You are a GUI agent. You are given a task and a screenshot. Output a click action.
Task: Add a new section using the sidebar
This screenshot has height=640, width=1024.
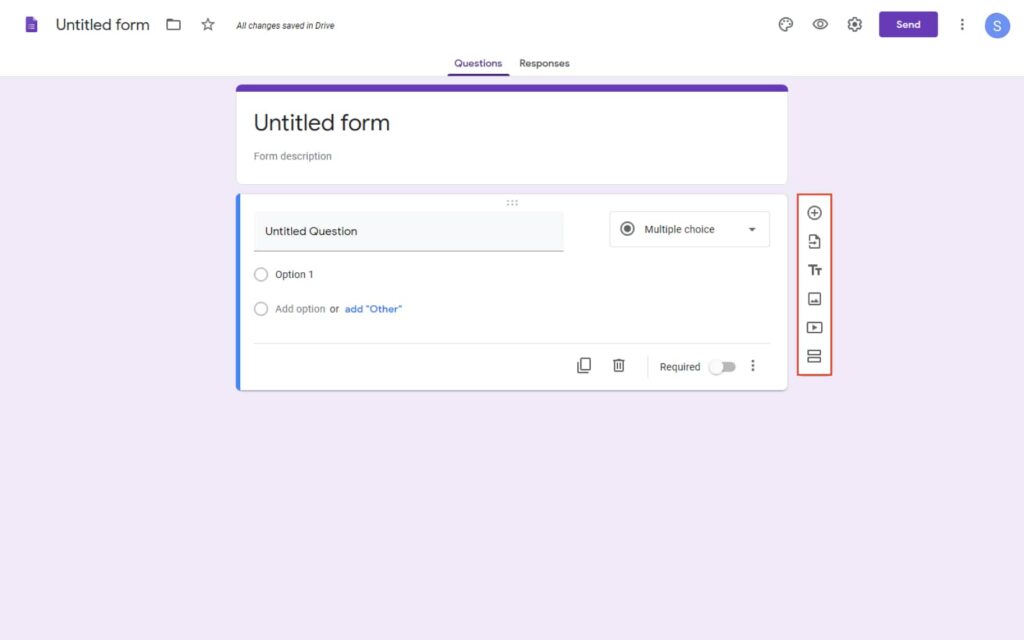tap(814, 356)
